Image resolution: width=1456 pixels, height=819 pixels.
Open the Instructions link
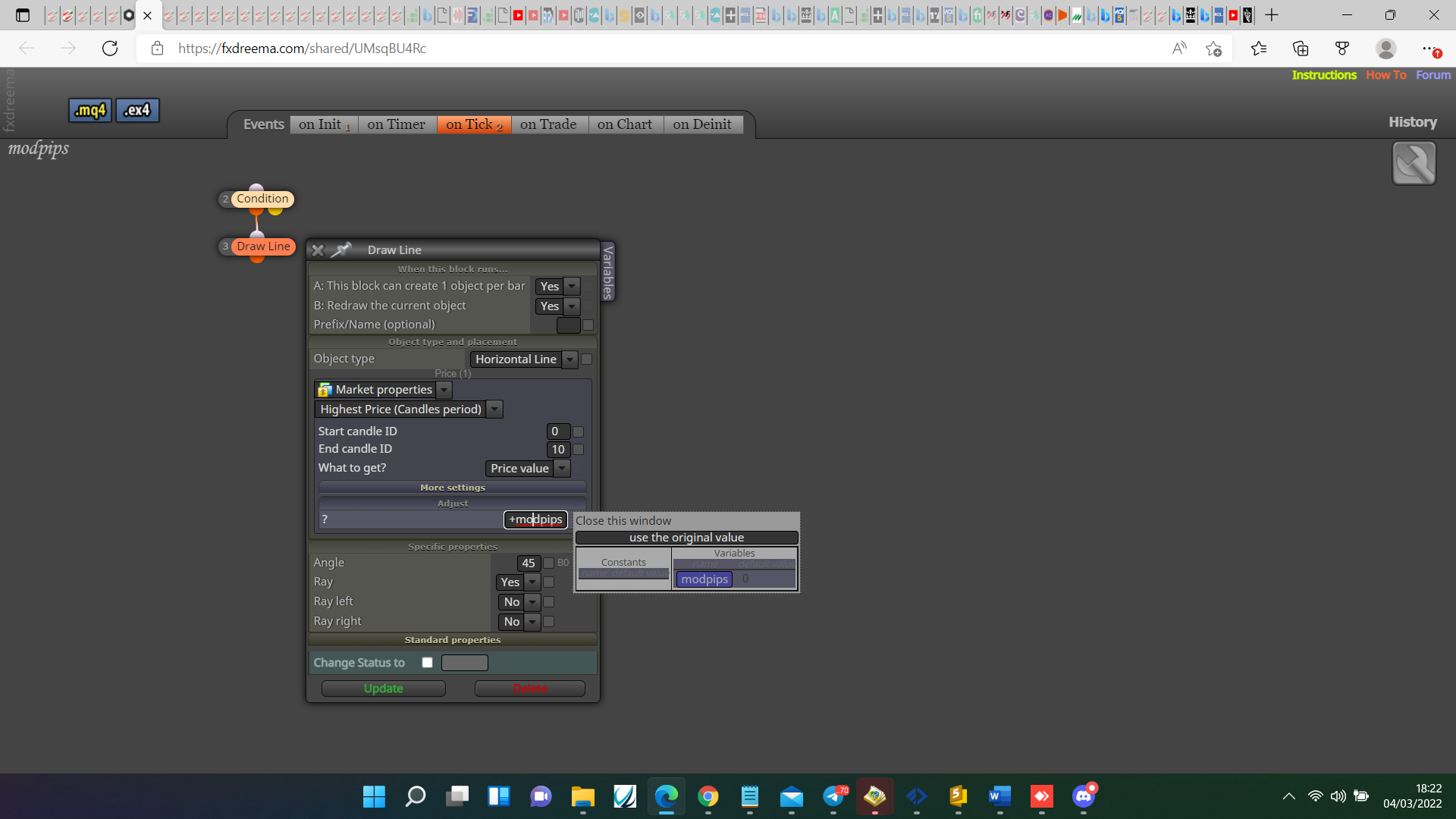pos(1324,75)
